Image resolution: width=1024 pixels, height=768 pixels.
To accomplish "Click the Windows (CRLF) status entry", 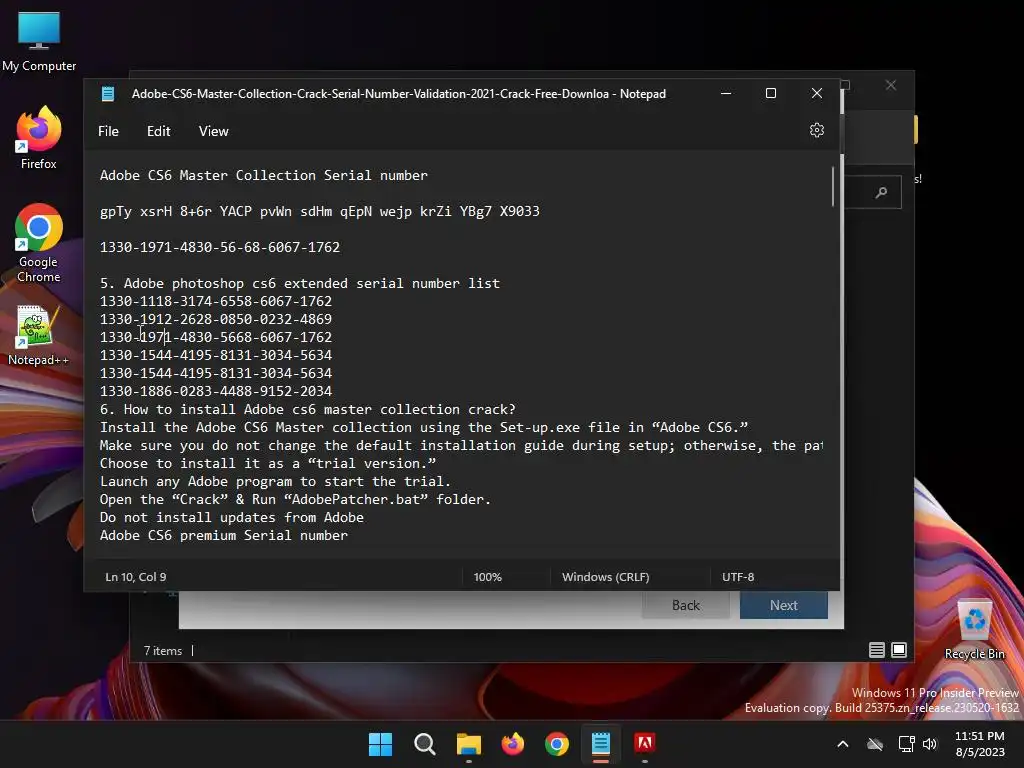I will point(605,577).
